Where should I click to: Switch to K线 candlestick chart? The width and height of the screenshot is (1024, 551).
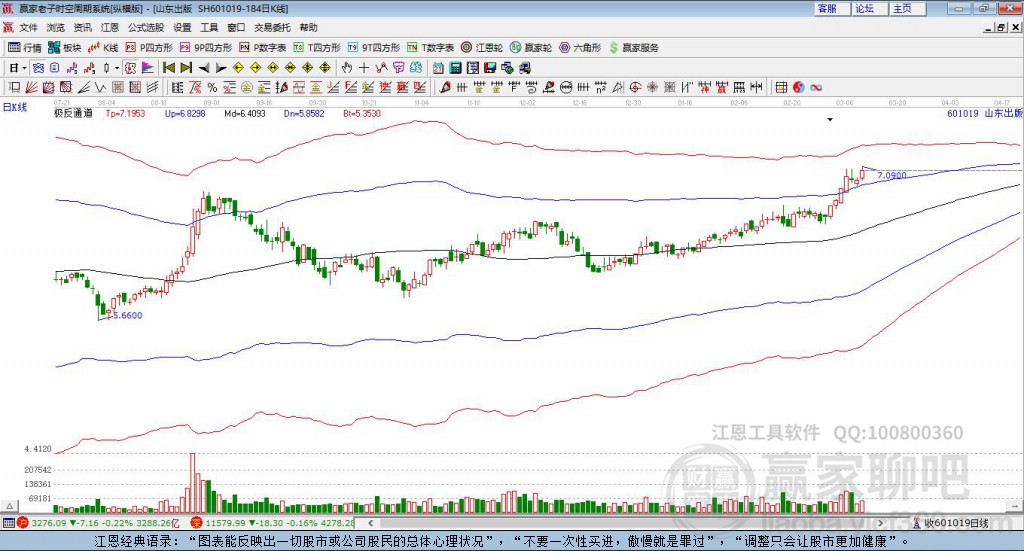click(104, 47)
